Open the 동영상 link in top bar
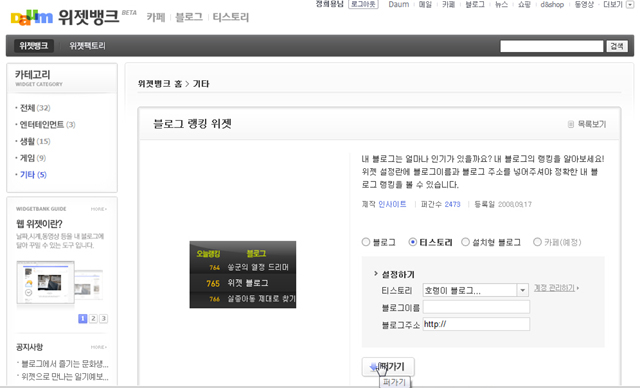Image resolution: width=640 pixels, height=388 pixels. [584, 4]
